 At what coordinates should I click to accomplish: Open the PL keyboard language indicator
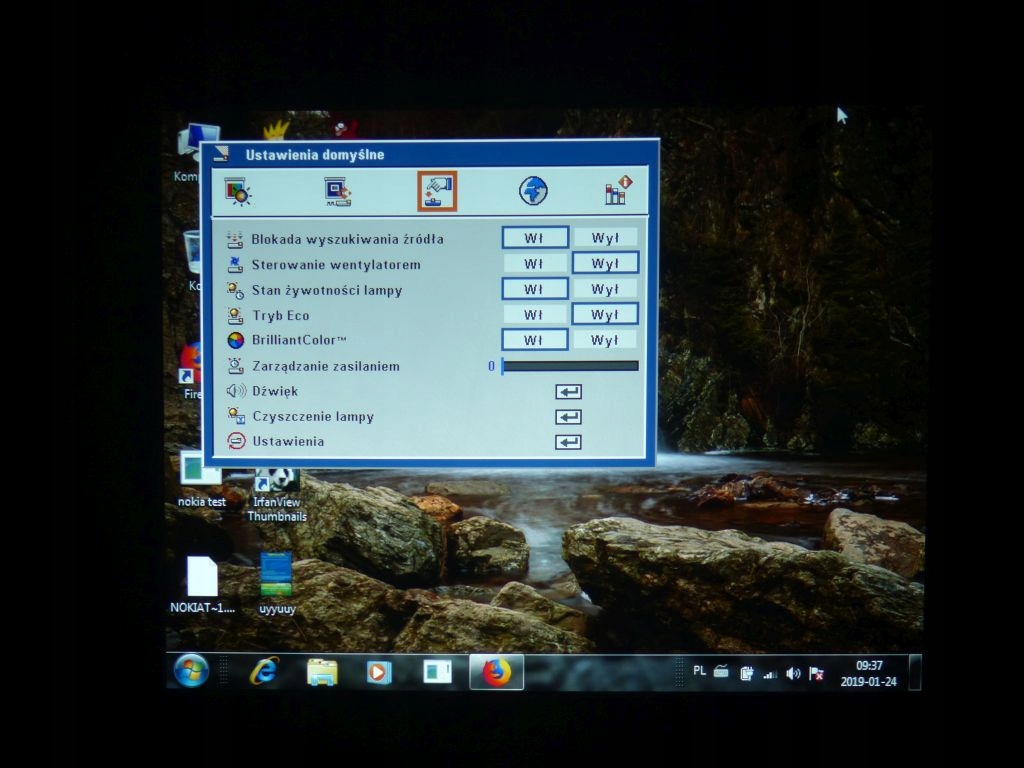click(x=701, y=674)
